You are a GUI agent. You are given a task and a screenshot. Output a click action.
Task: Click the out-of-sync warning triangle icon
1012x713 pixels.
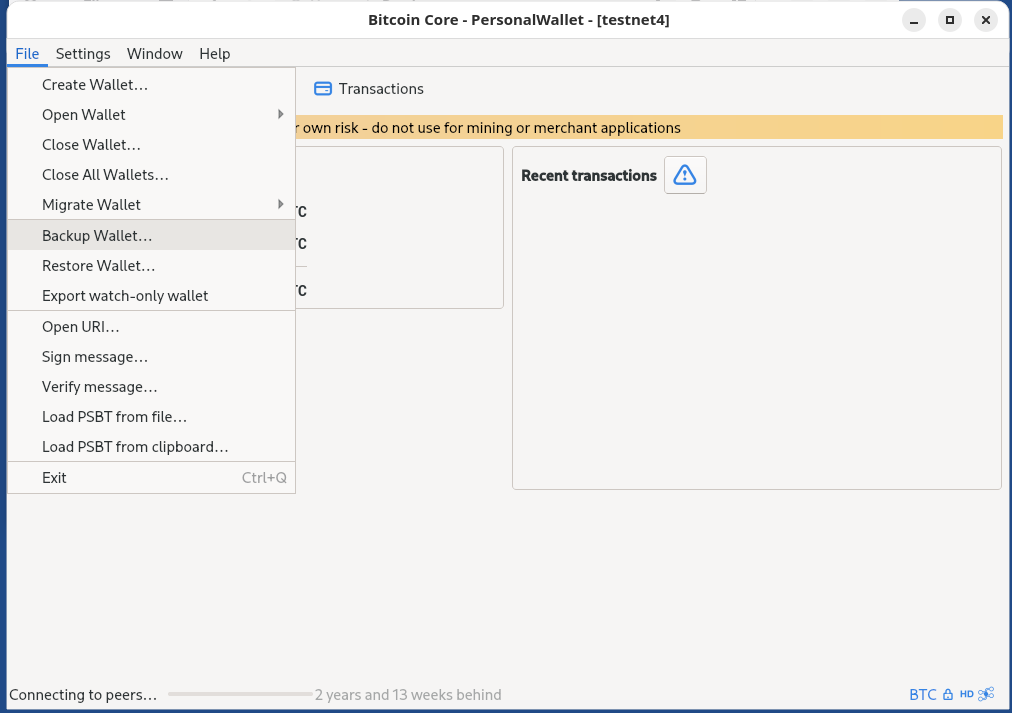click(x=685, y=175)
